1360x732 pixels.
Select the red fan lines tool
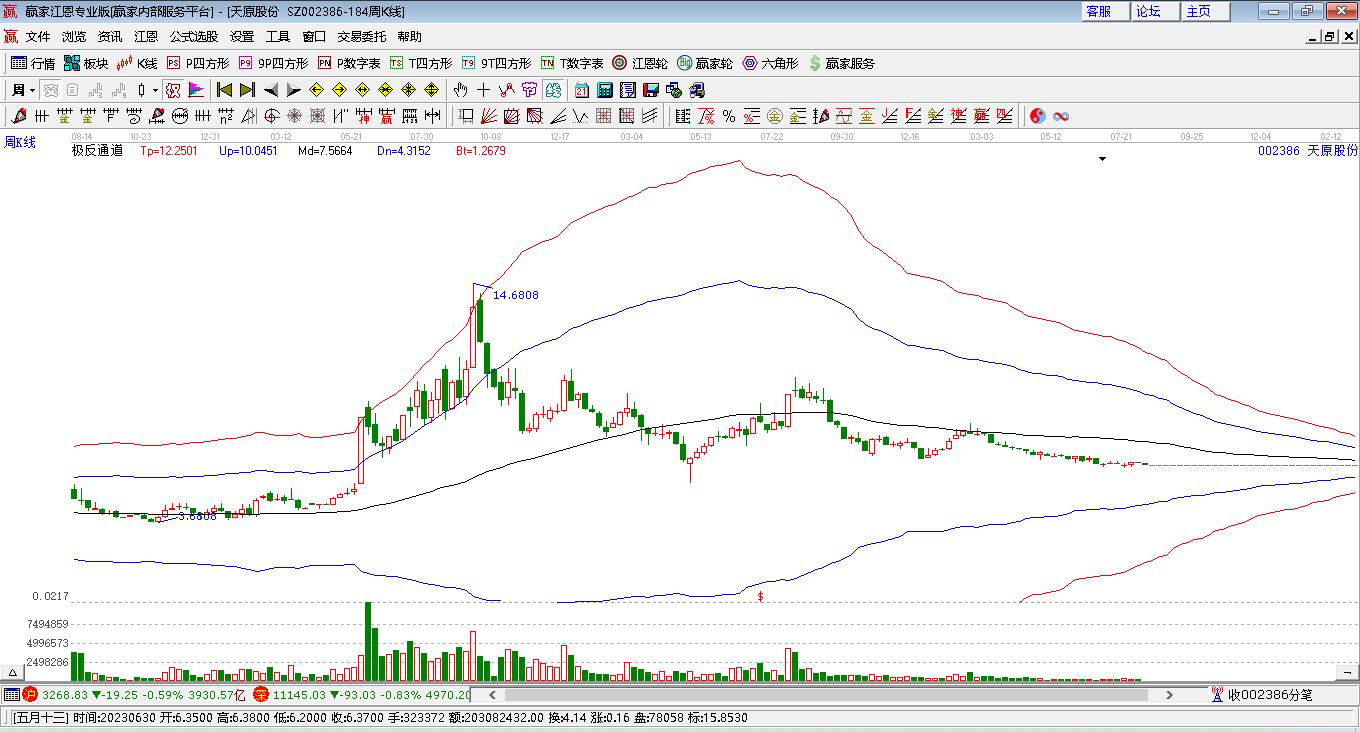click(x=489, y=116)
